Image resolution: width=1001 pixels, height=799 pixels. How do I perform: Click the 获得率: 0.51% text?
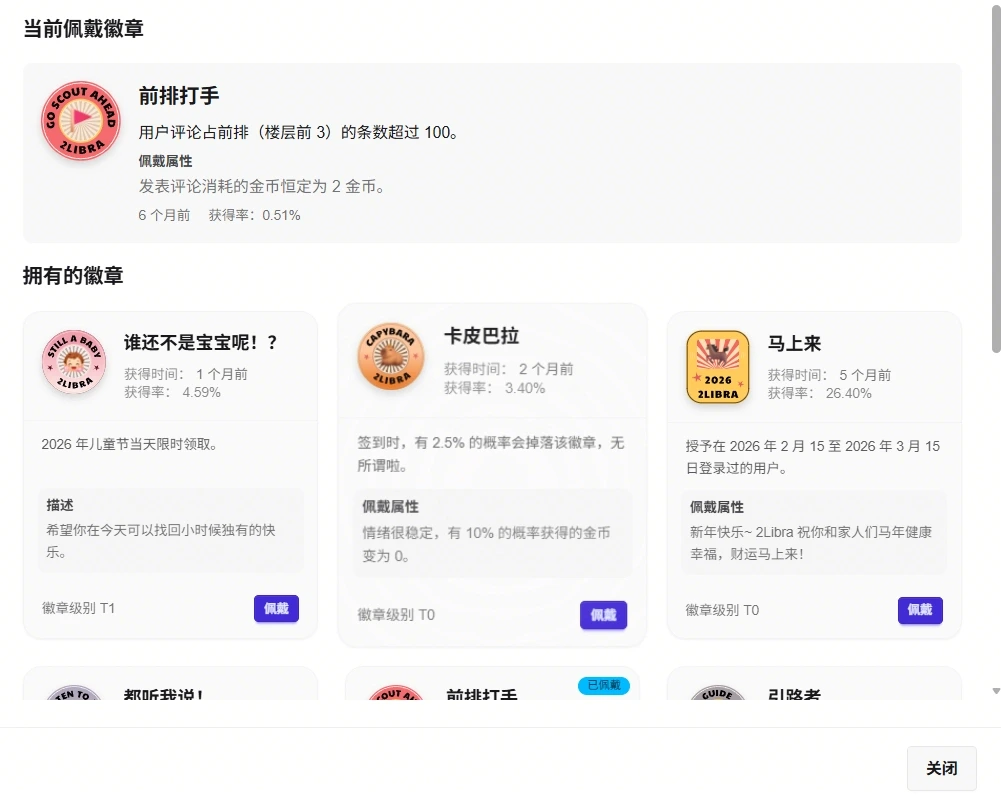[x=255, y=215]
